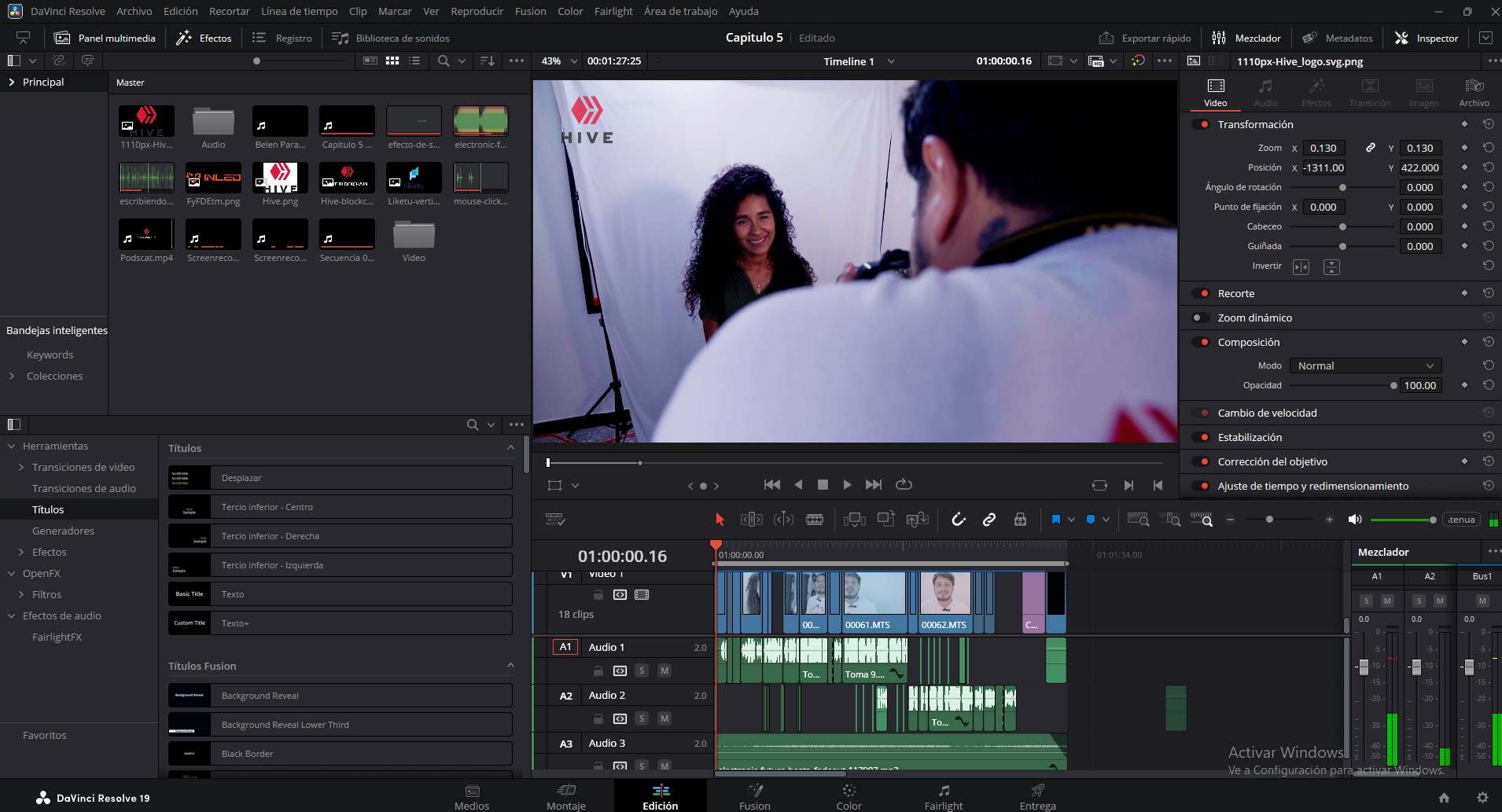The width and height of the screenshot is (1502, 812).
Task: Disable the Recorte section toggle
Action: [1201, 293]
